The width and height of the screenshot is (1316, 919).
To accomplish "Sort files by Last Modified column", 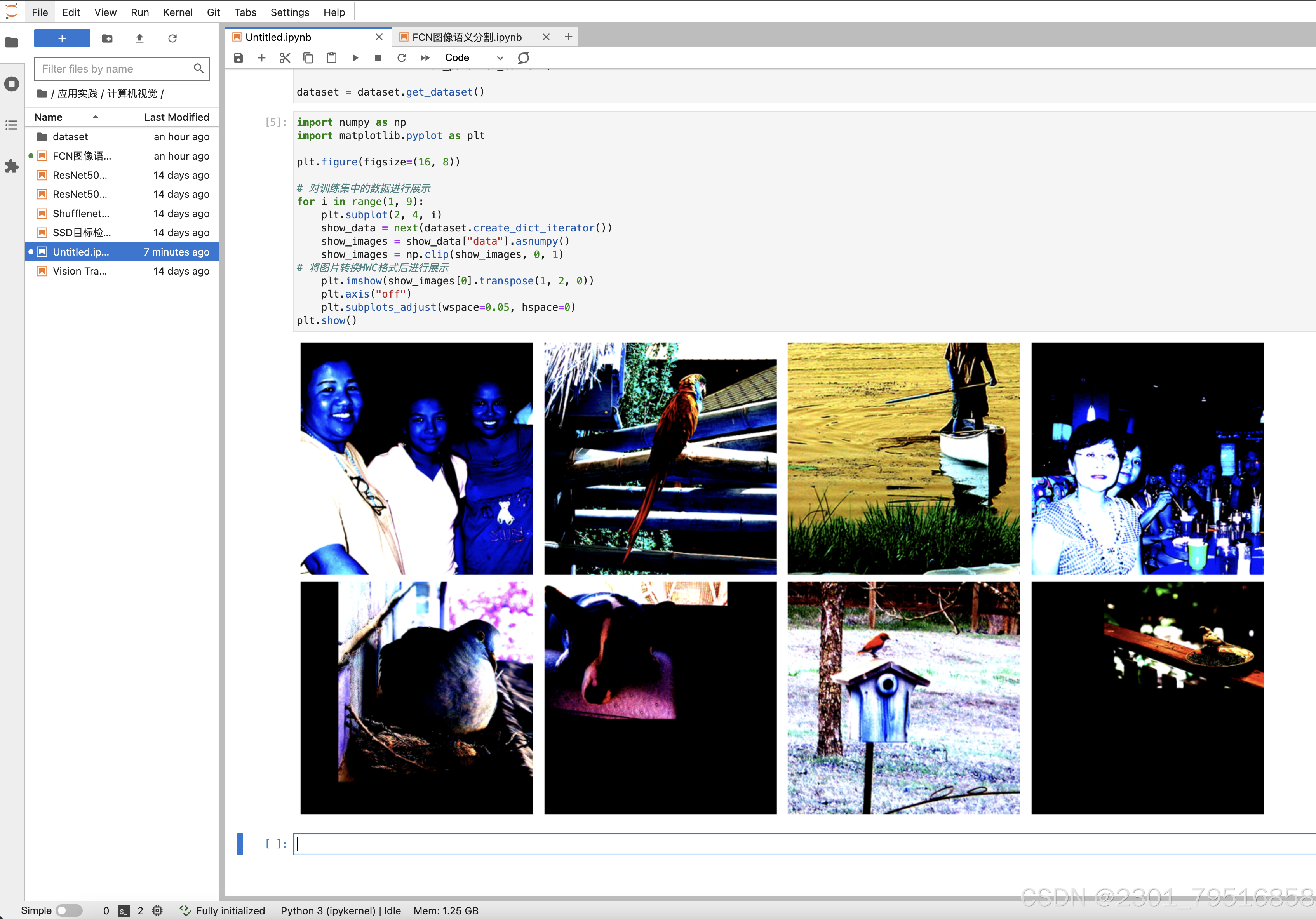I will 166,117.
